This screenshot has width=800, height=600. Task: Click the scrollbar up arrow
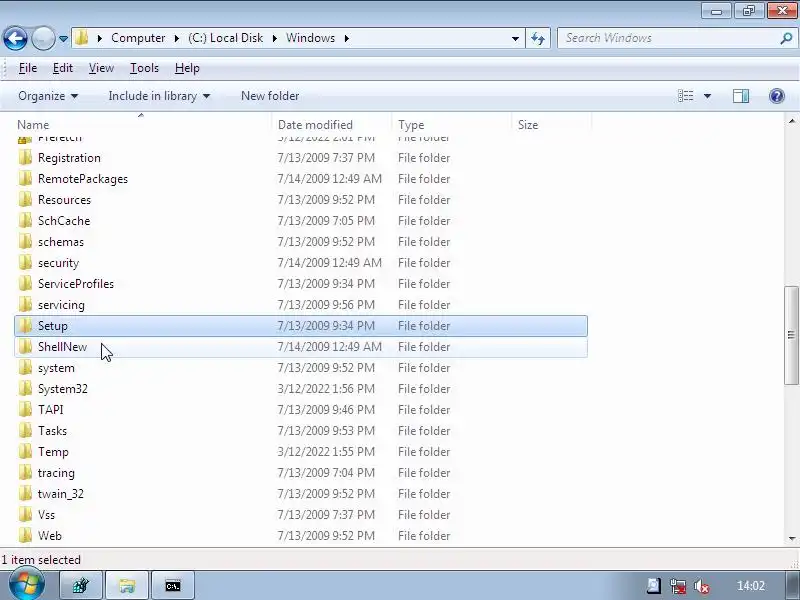pos(791,121)
